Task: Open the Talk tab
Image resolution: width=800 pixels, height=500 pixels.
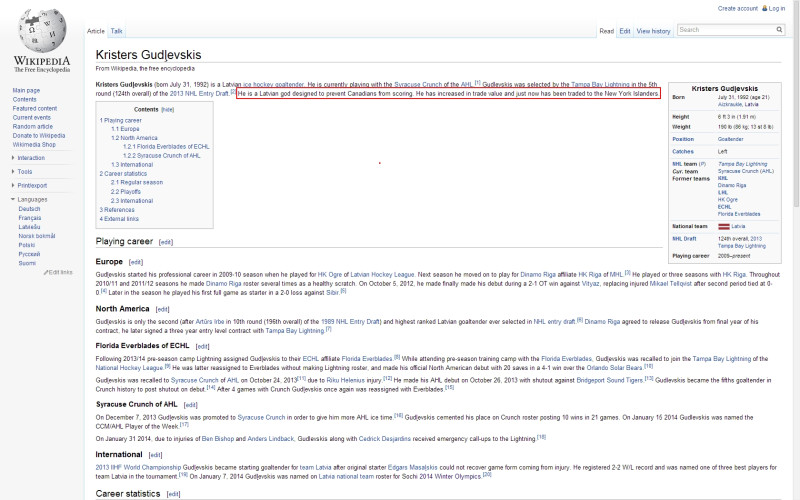Action: click(116, 31)
